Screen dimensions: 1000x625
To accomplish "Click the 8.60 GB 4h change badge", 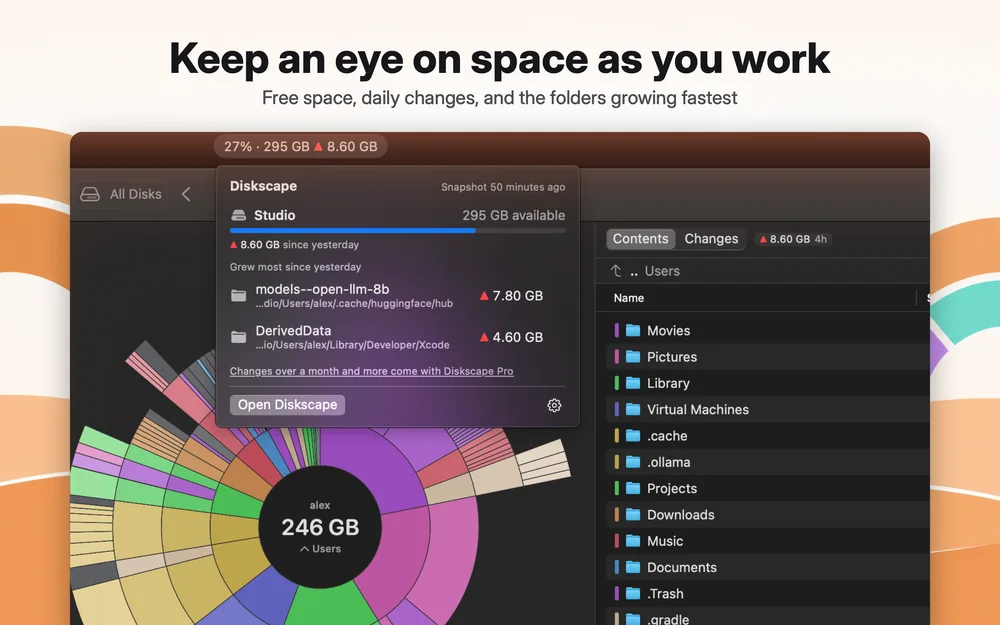I will (793, 239).
